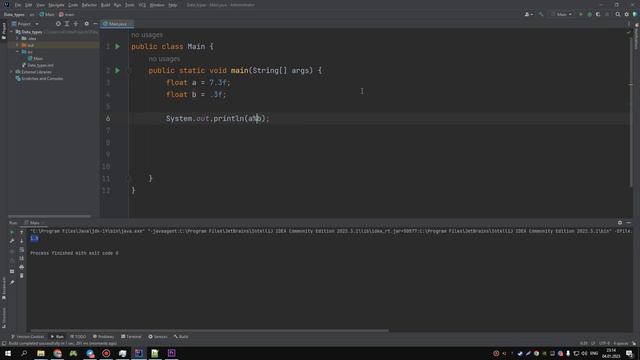Click the down arrow in Run console toolbar
This screenshot has height=360, width=640.
22,241
